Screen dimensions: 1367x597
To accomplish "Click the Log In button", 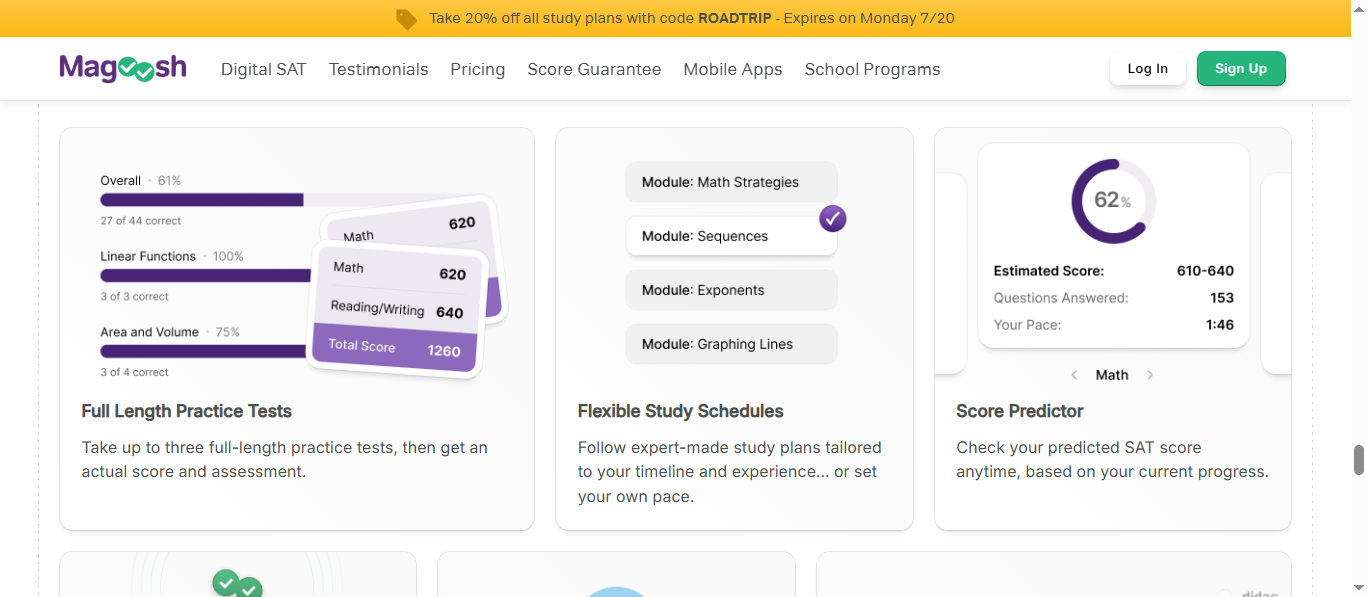I will coord(1148,69).
